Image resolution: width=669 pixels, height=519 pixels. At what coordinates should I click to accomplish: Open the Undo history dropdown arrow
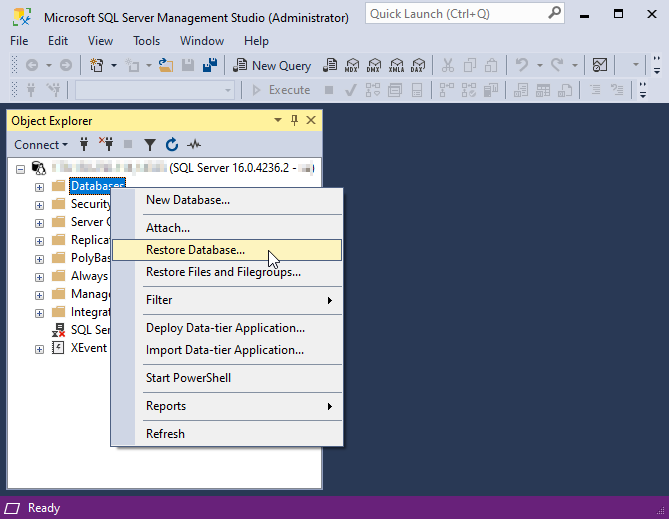click(x=539, y=66)
